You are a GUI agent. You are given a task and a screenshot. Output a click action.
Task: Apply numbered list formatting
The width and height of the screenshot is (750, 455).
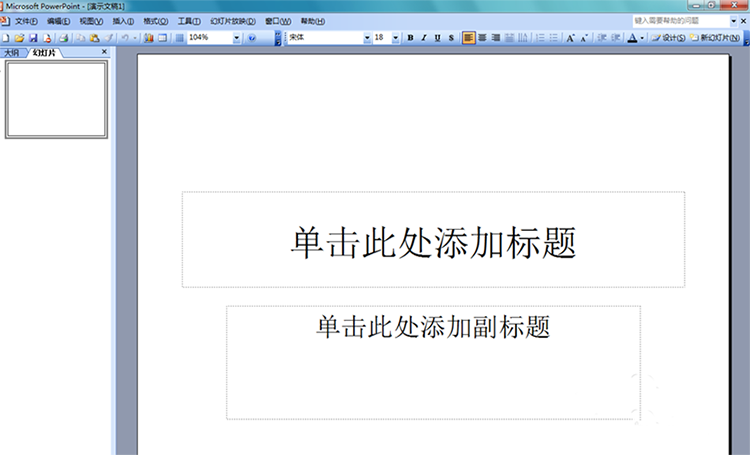coord(540,38)
